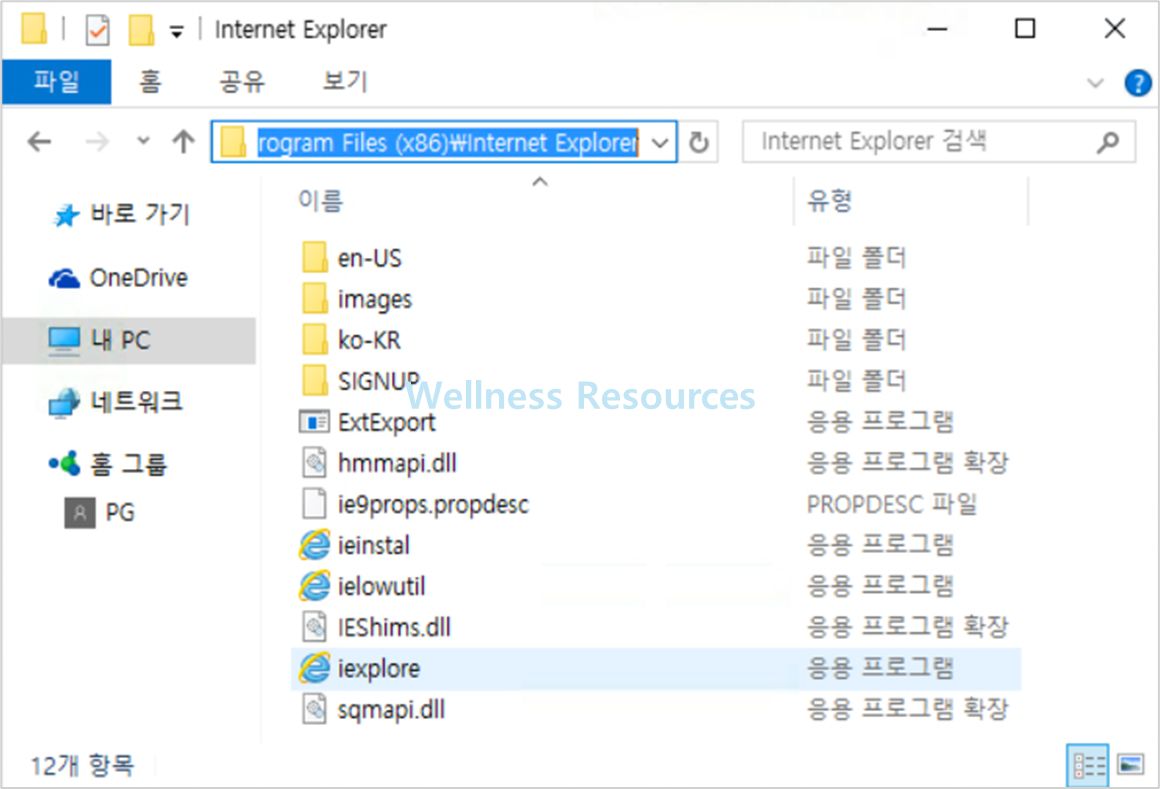Click the folder icon in title bar
Viewport: 1160px width, 789px height.
34,30
